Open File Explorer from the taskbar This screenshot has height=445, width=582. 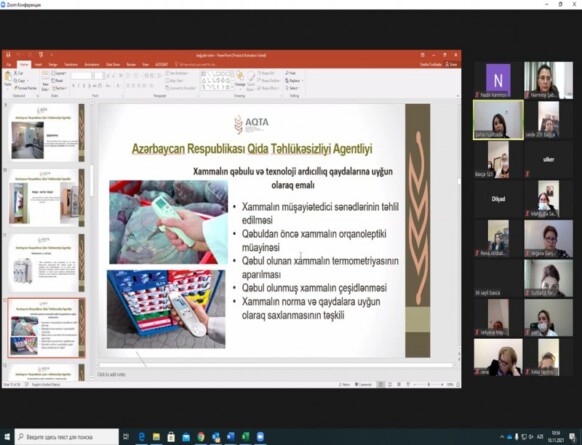pyautogui.click(x=156, y=437)
